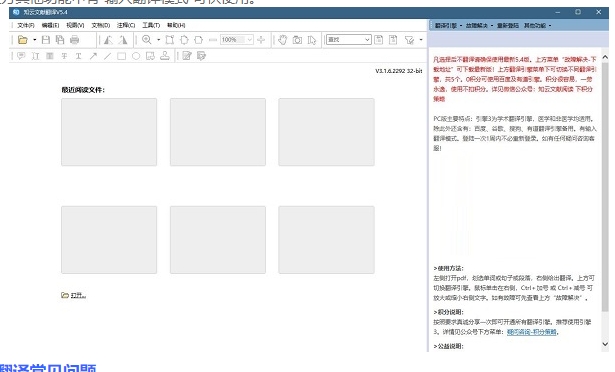Open the 积分策略 hyperlink in translation panel

click(531, 332)
